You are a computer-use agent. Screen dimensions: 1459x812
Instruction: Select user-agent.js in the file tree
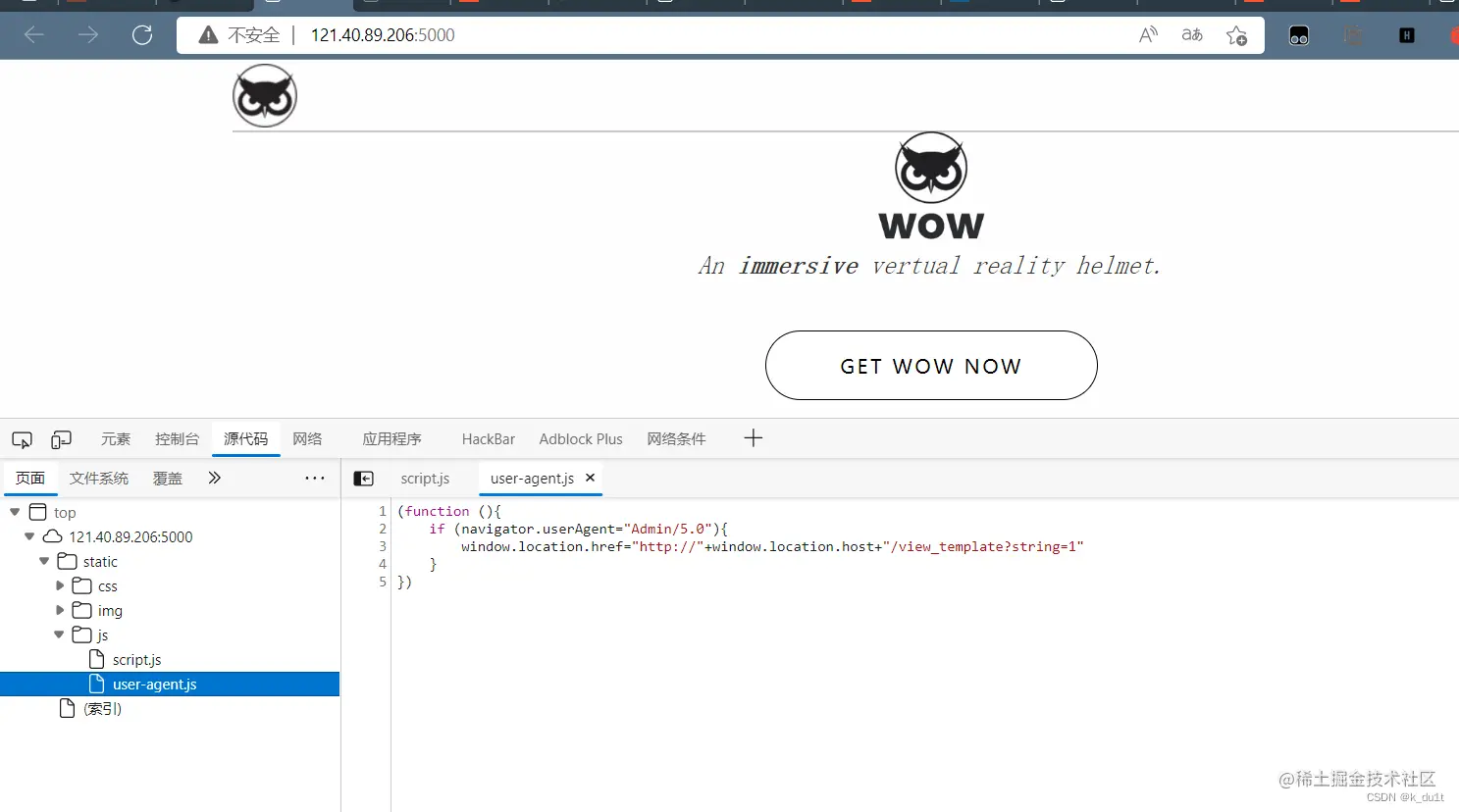click(170, 685)
